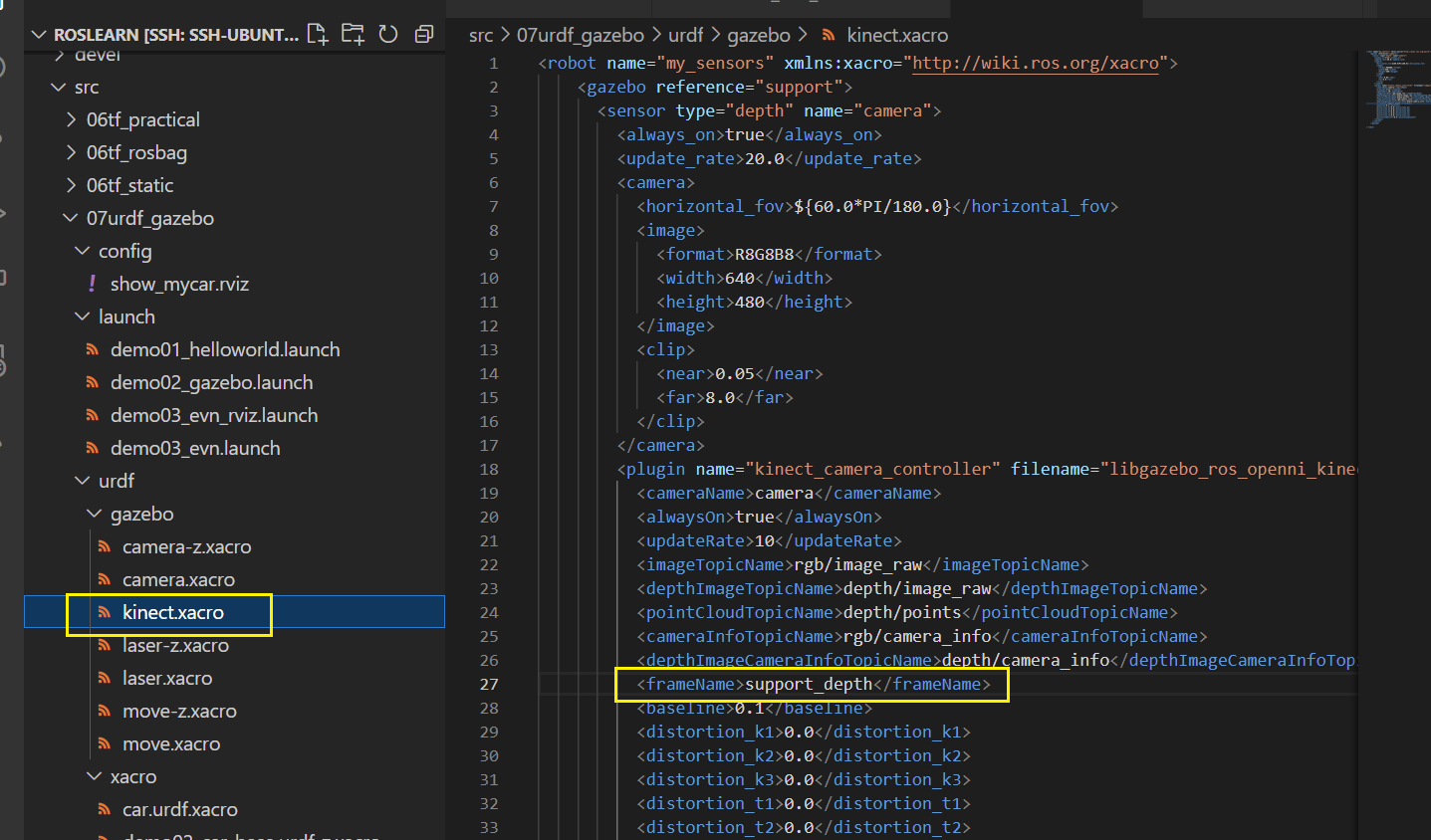Click the gazebo breadcrumb segment

coord(759,35)
